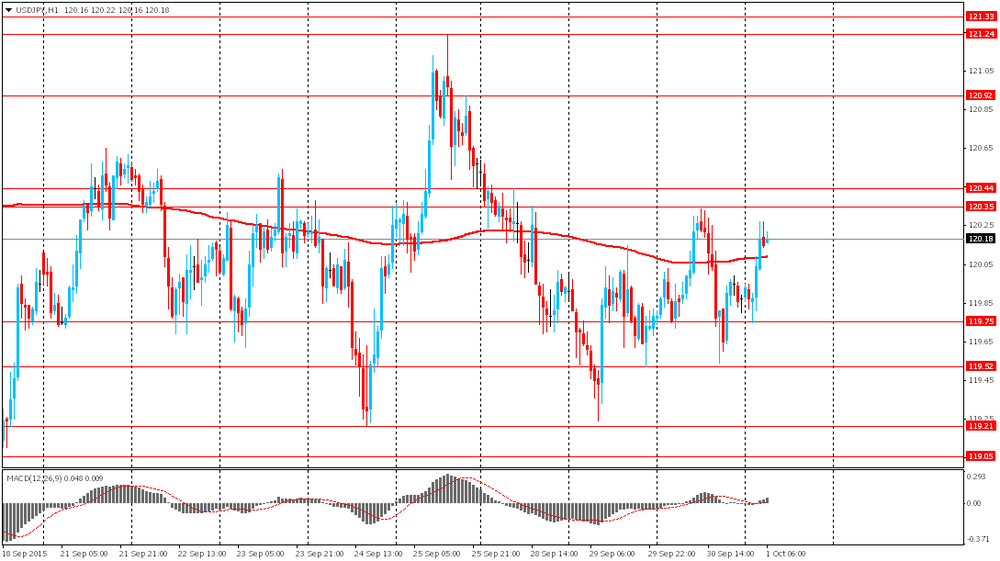
Task: Select the 119.05 red price label
Action: [981, 456]
